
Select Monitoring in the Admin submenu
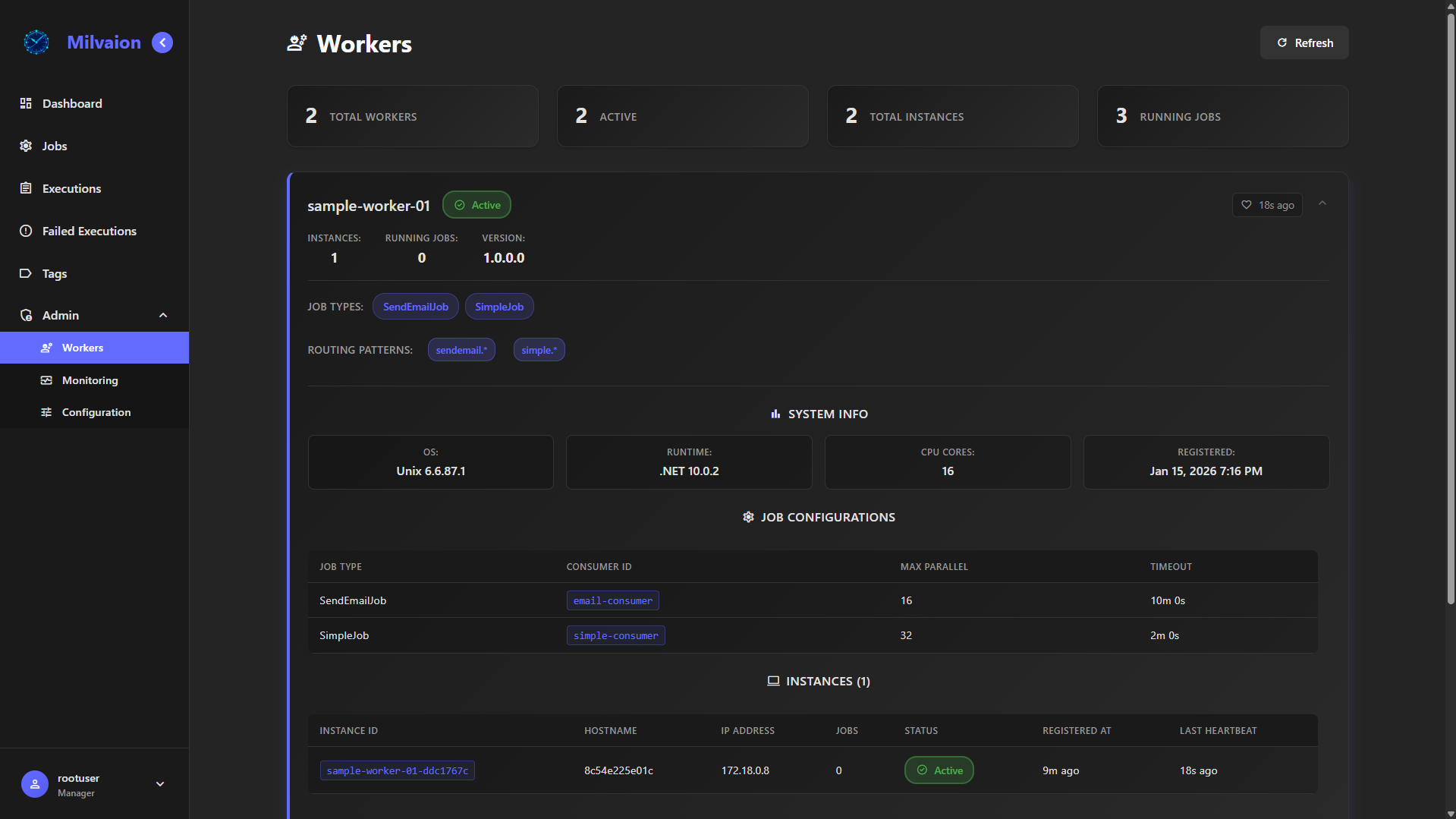(90, 380)
